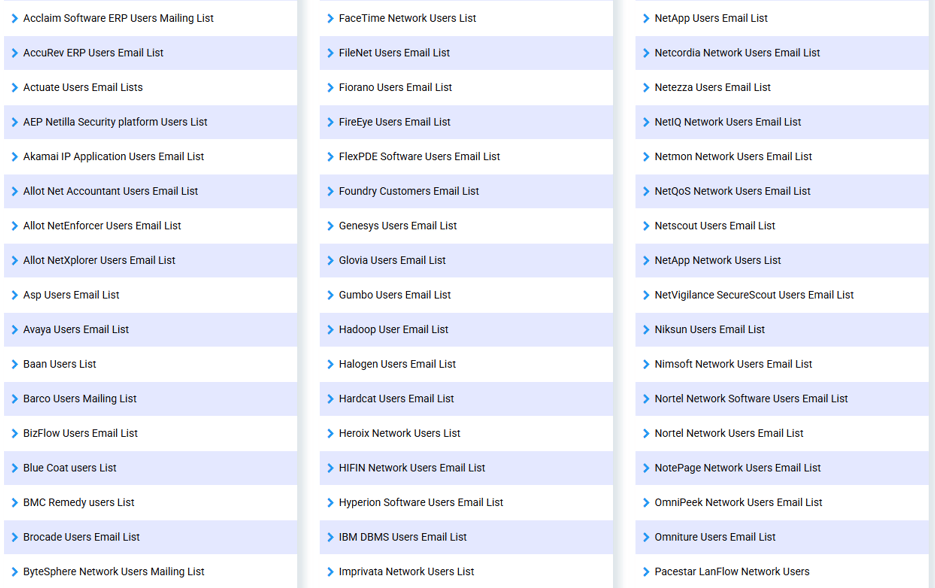Select Nimsoft Network Users Email List
The height and width of the screenshot is (588, 935).
[733, 364]
